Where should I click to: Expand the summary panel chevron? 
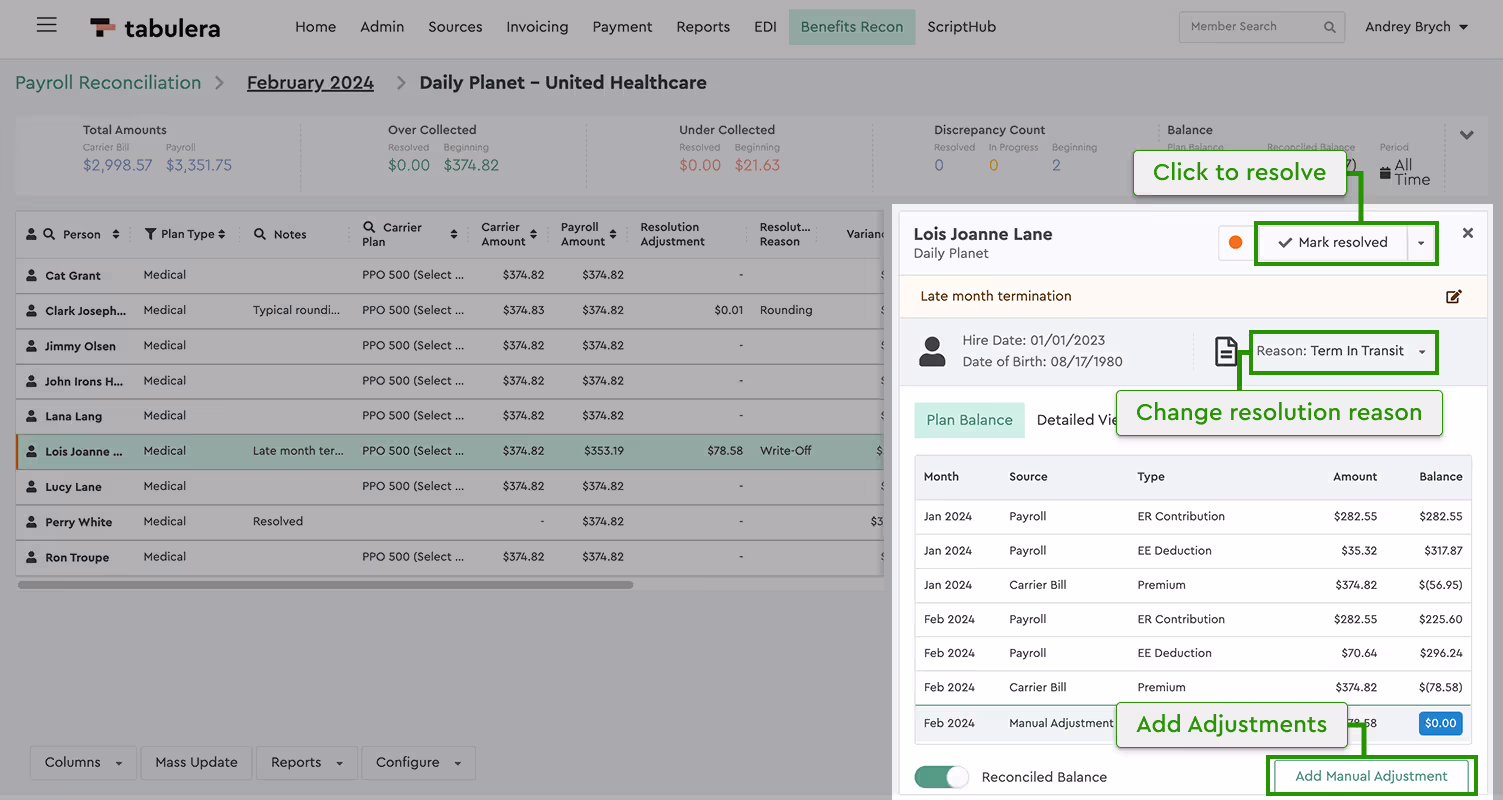tap(1467, 135)
